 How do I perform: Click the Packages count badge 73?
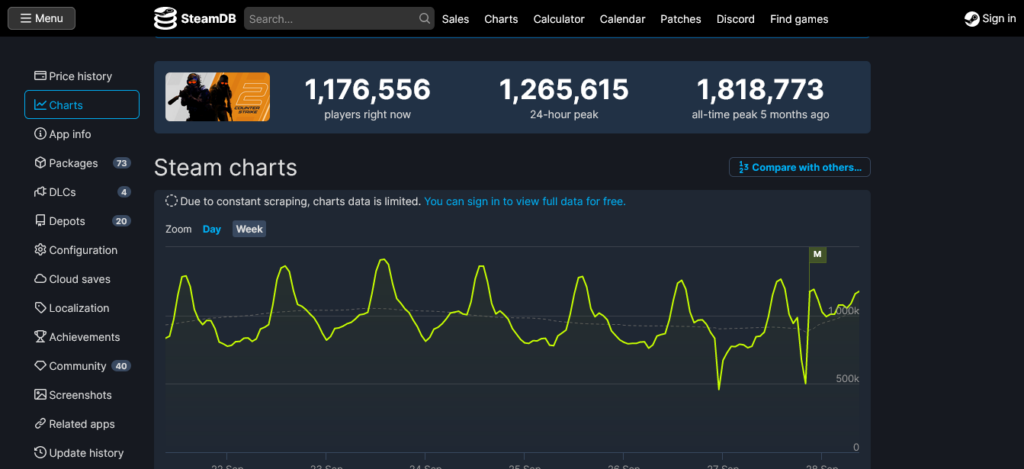tap(121, 163)
